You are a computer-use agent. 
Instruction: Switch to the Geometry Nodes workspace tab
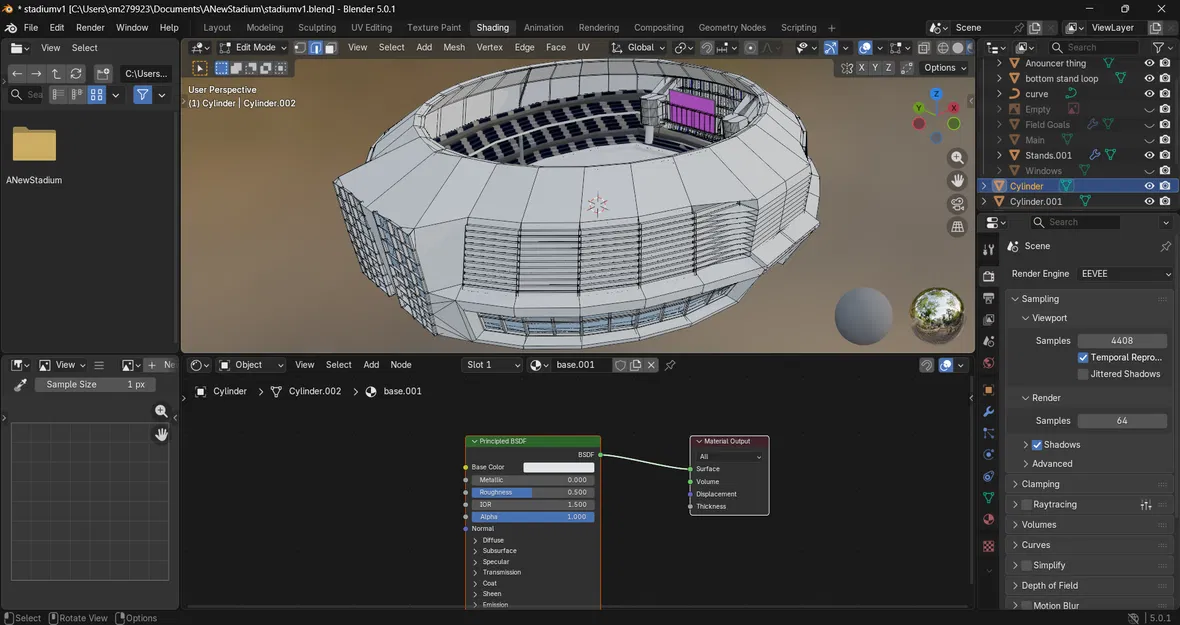[x=731, y=28]
